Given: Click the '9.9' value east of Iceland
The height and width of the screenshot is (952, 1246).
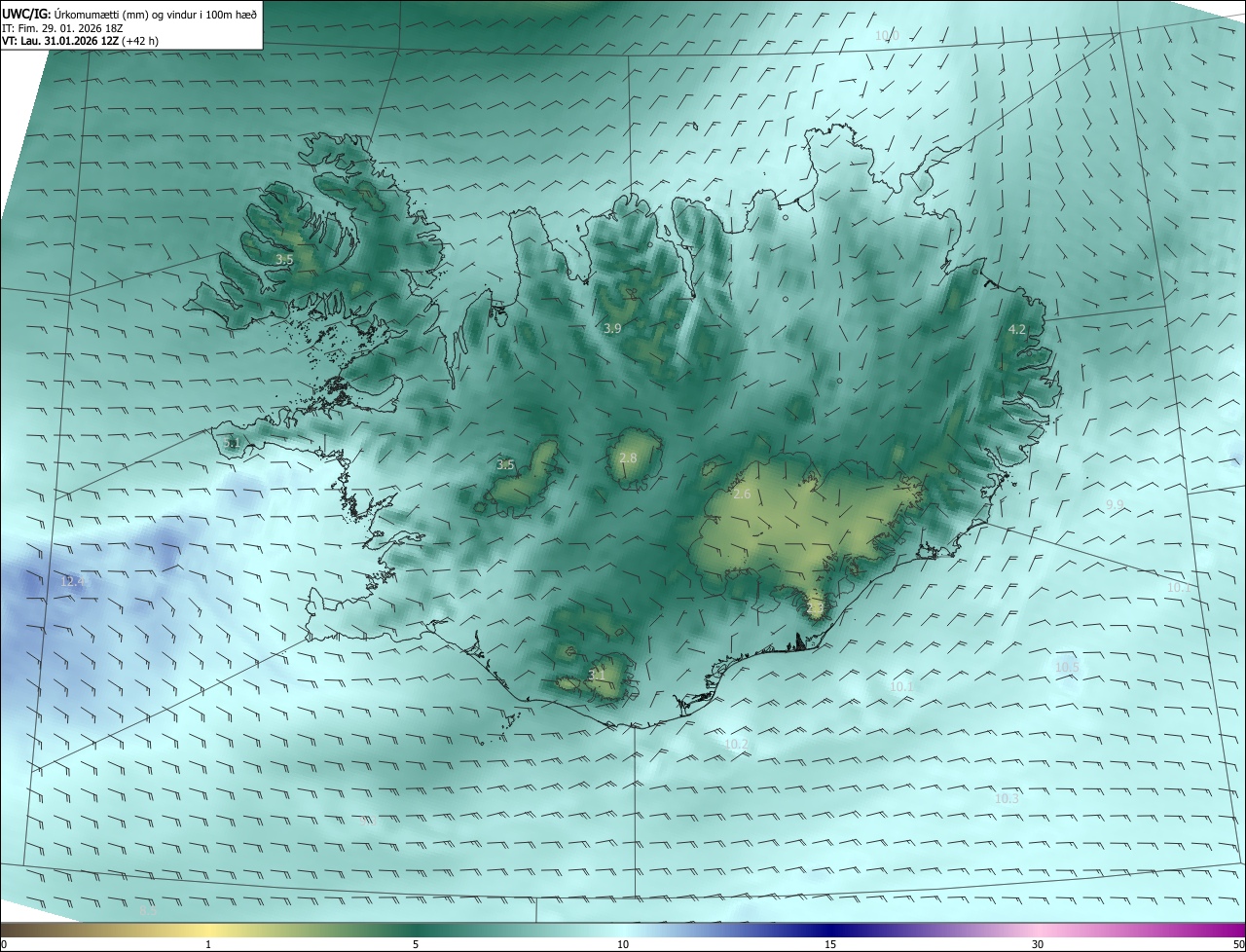Looking at the screenshot, I should click(x=1116, y=504).
